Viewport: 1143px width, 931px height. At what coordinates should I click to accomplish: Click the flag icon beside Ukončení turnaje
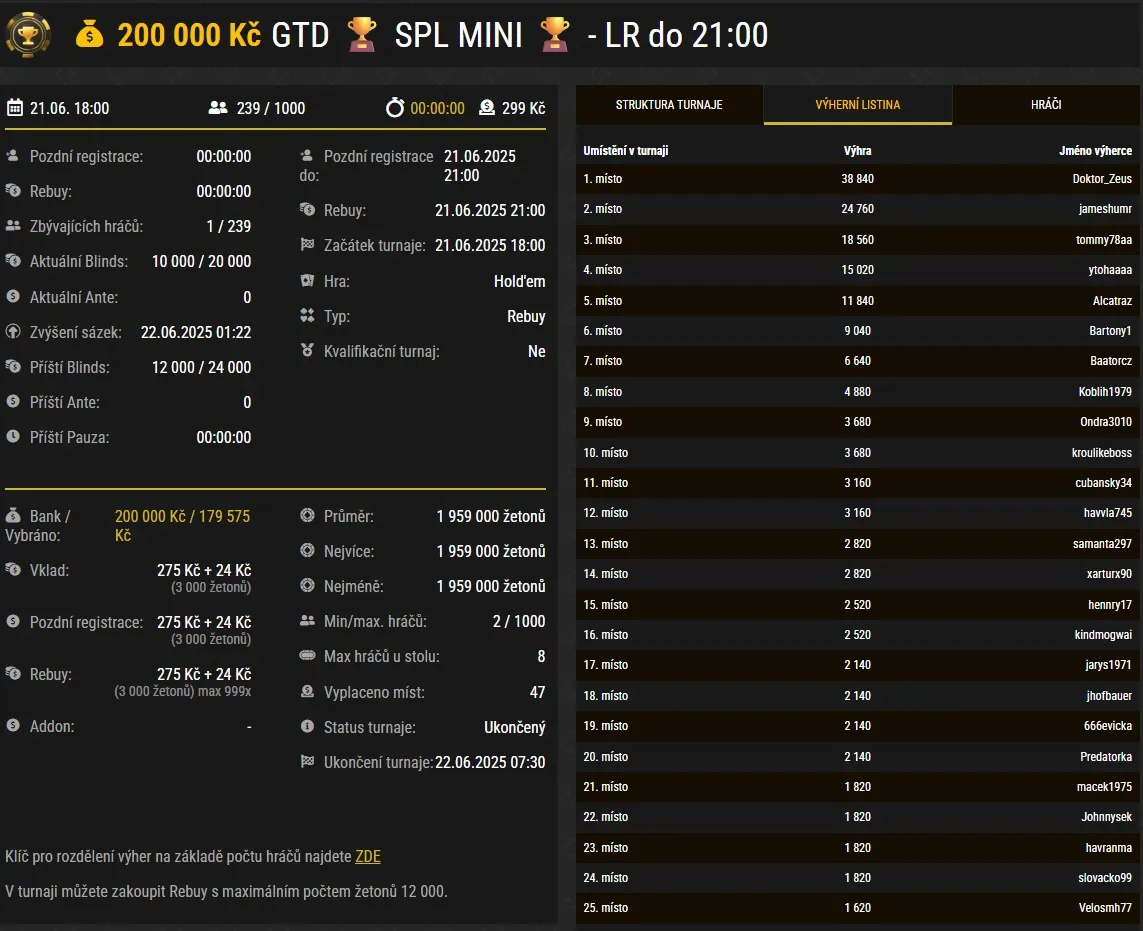tap(308, 762)
